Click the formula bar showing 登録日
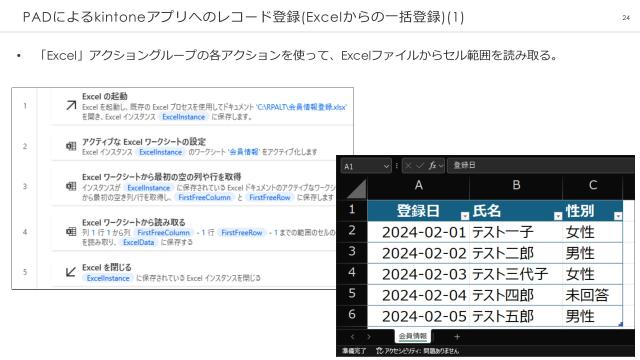640x360 pixels. pos(541,165)
